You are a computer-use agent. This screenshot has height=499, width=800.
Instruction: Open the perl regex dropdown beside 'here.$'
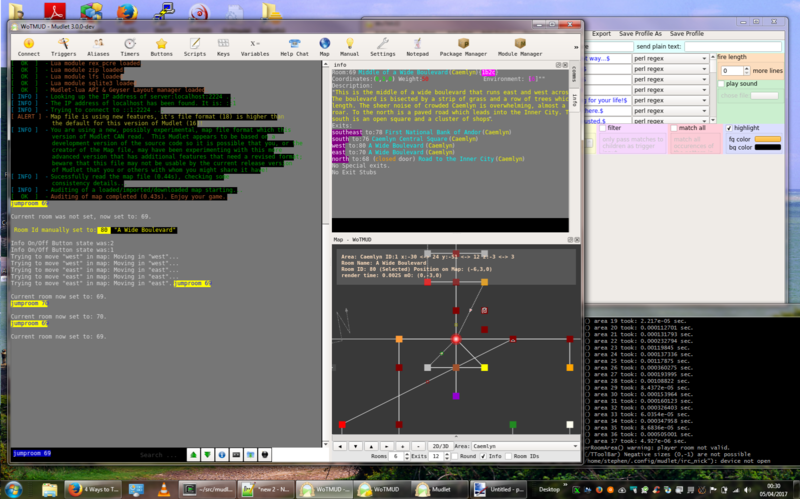670,111
